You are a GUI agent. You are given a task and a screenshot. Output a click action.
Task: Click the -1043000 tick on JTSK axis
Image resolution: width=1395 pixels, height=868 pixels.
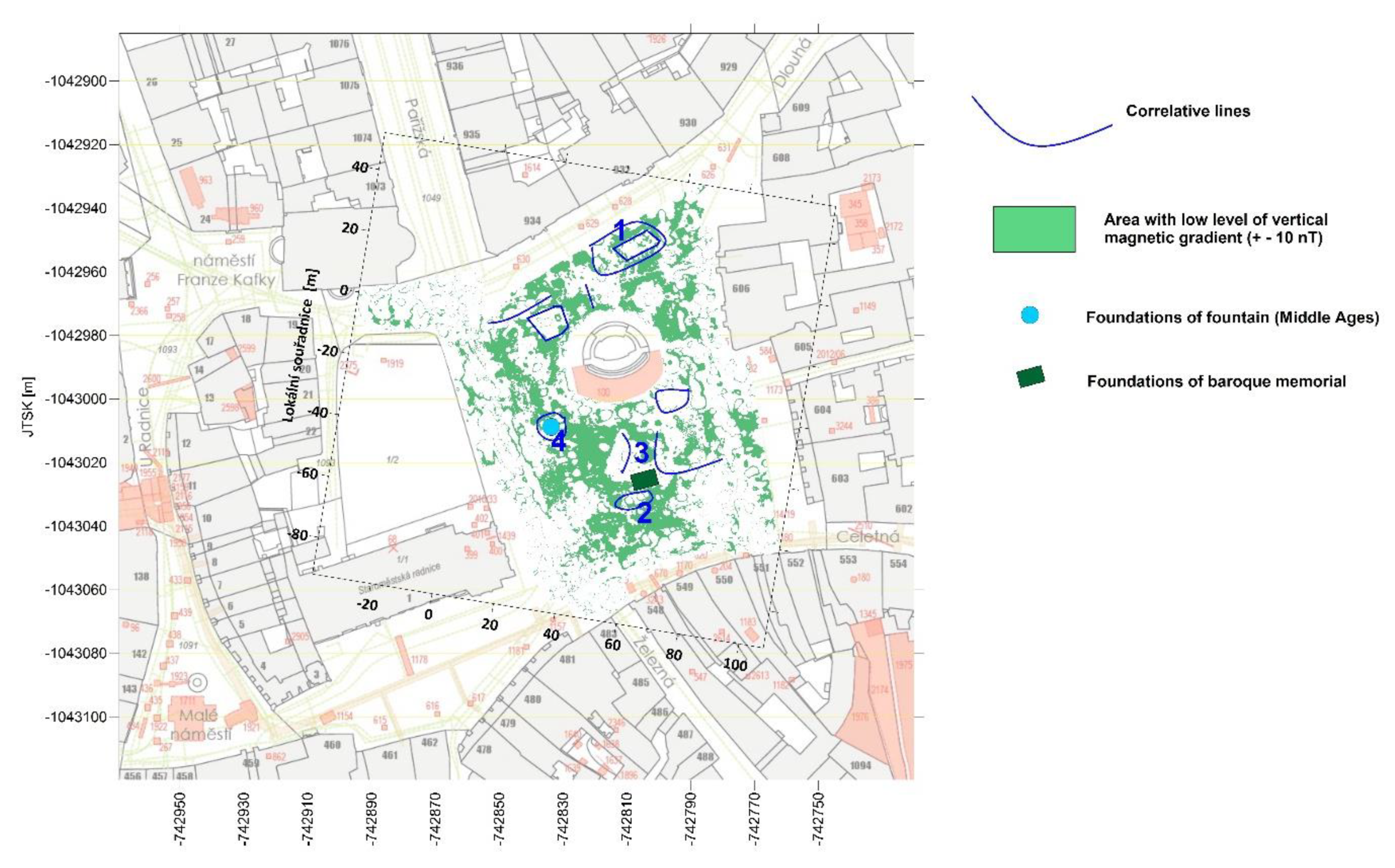pyautogui.click(x=77, y=399)
